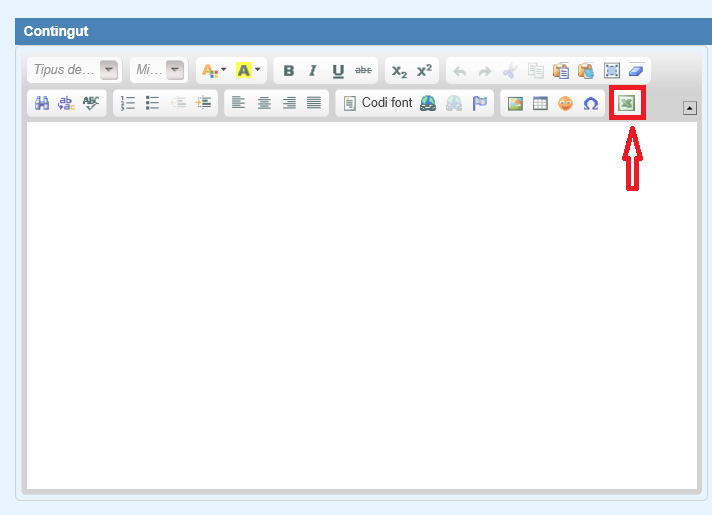Screen dimensions: 712x515
Task: Toggle italic text style
Action: [313, 71]
